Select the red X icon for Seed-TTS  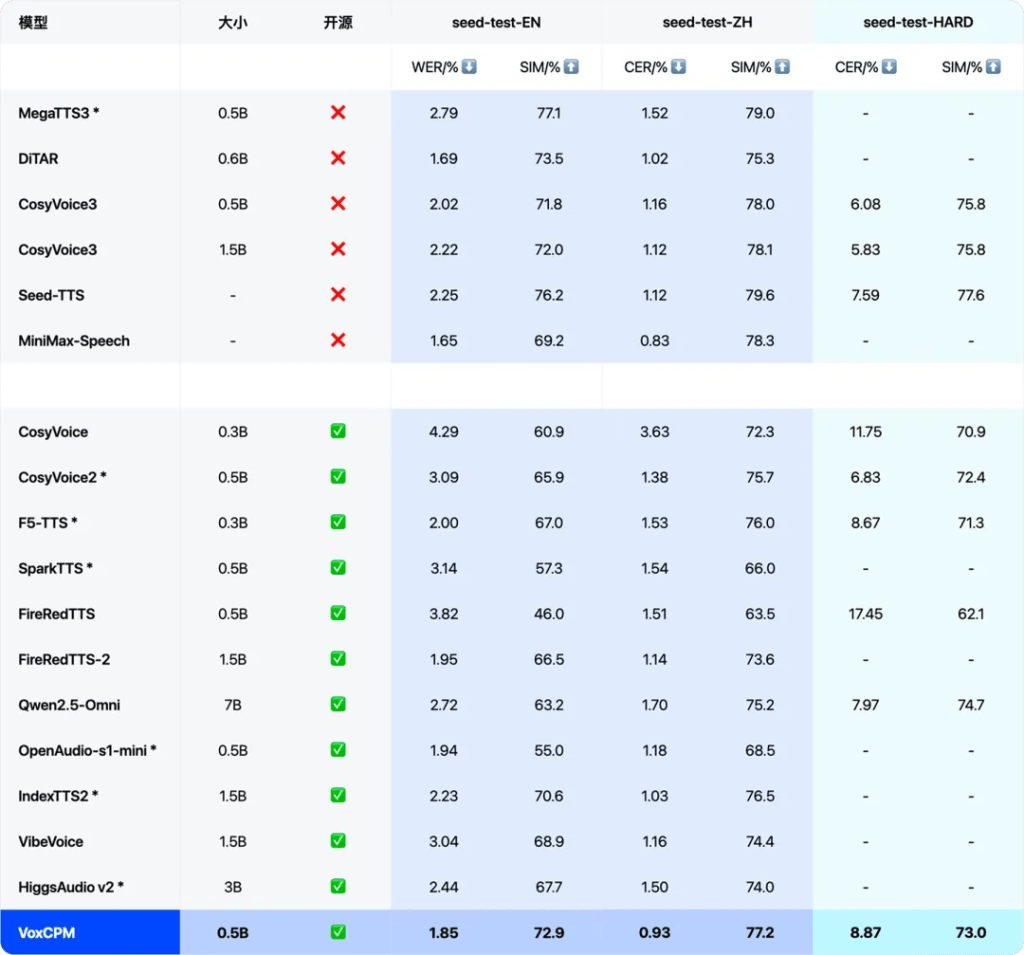[x=338, y=295]
